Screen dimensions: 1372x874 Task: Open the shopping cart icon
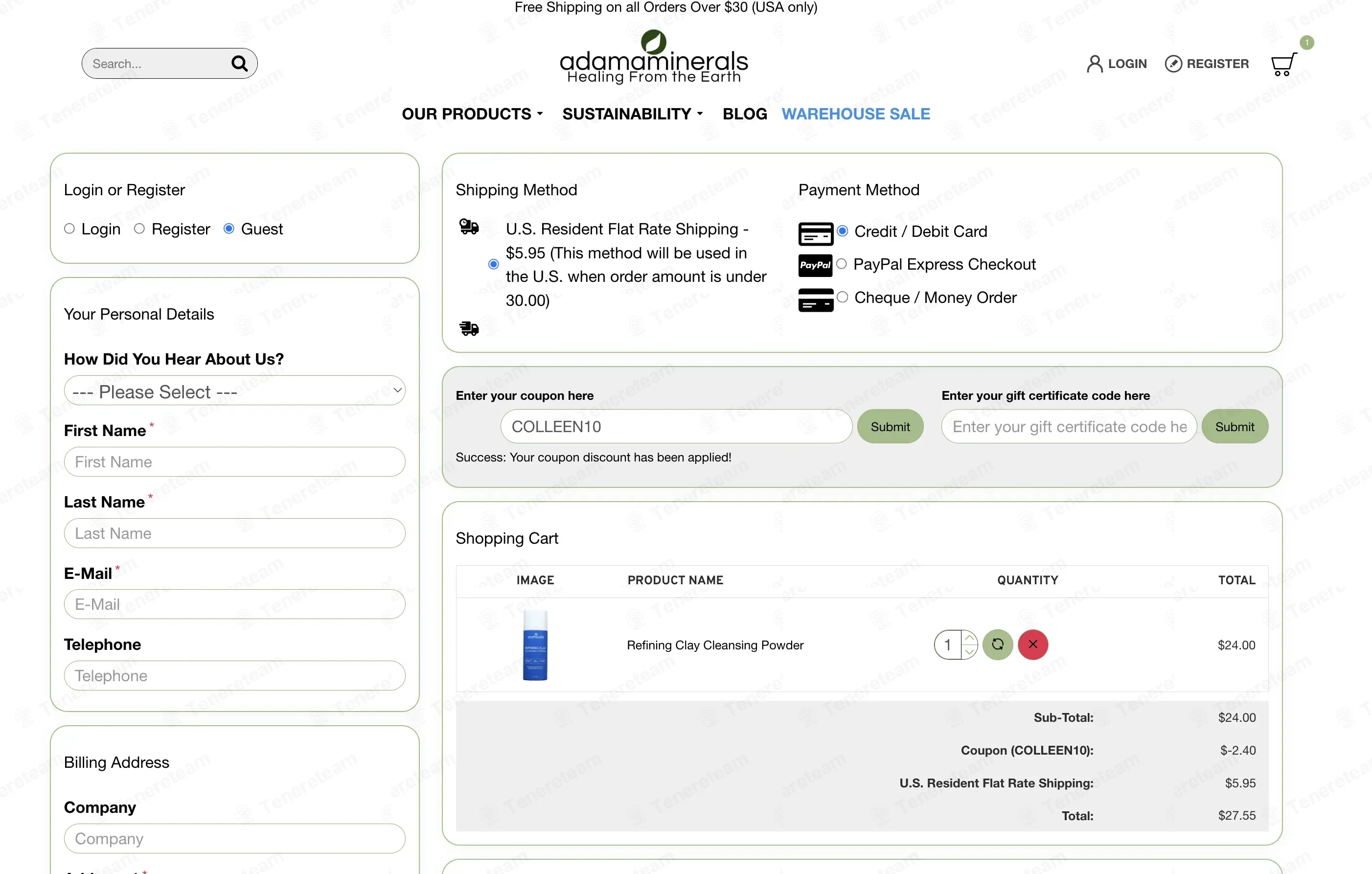tap(1284, 65)
